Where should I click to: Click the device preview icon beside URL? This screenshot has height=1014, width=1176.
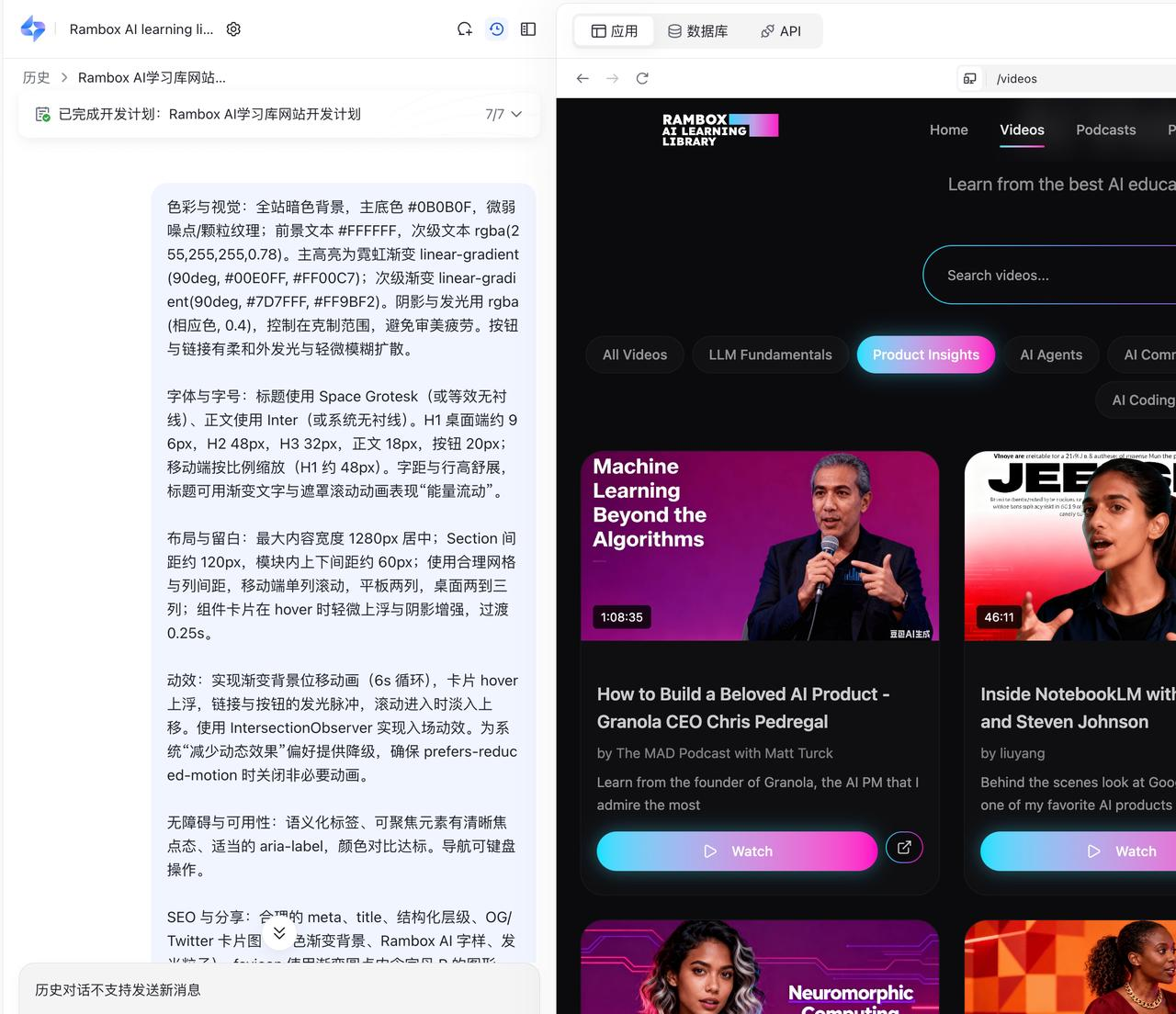click(969, 78)
